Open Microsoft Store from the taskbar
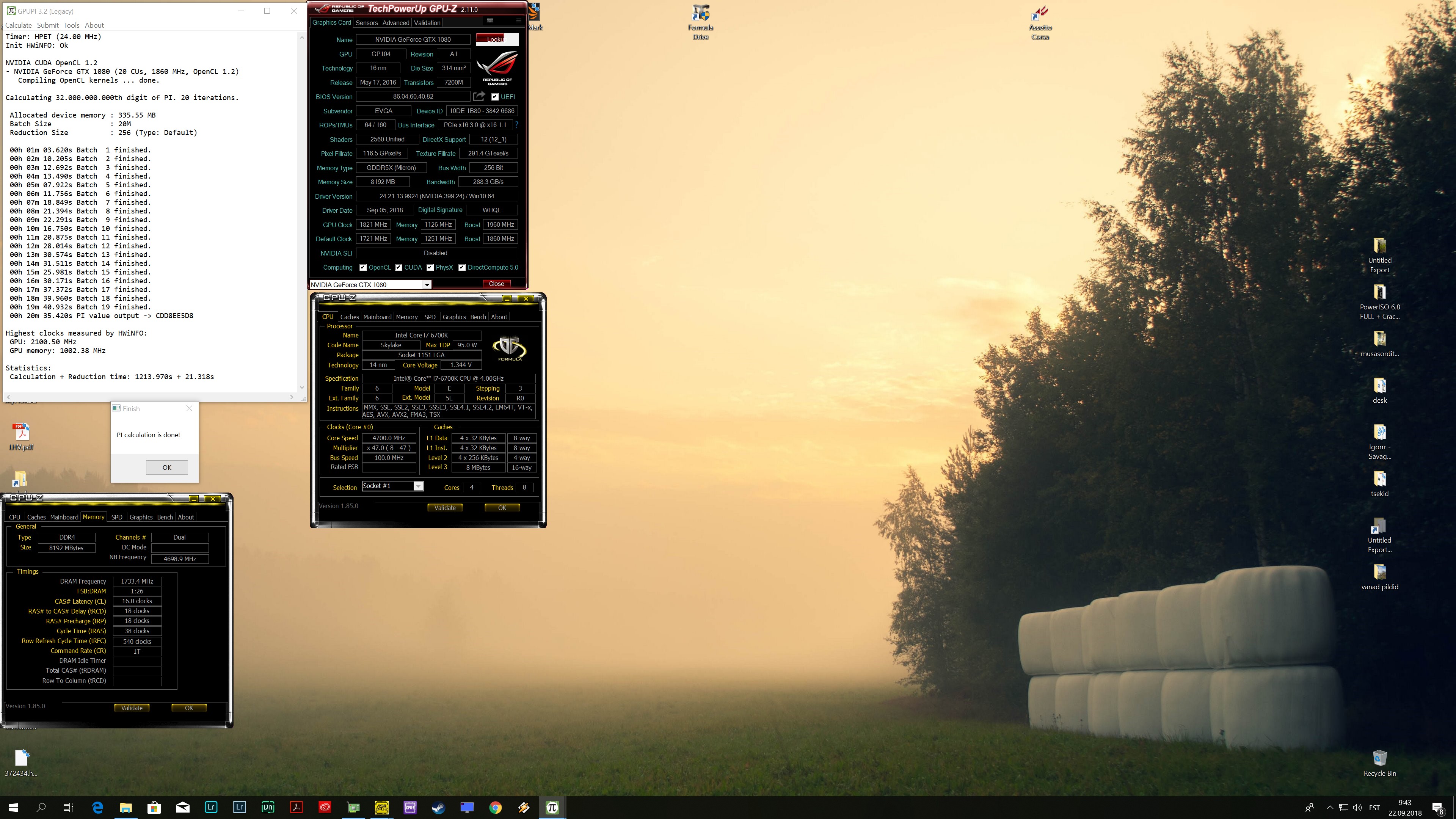1456x819 pixels. (154, 807)
